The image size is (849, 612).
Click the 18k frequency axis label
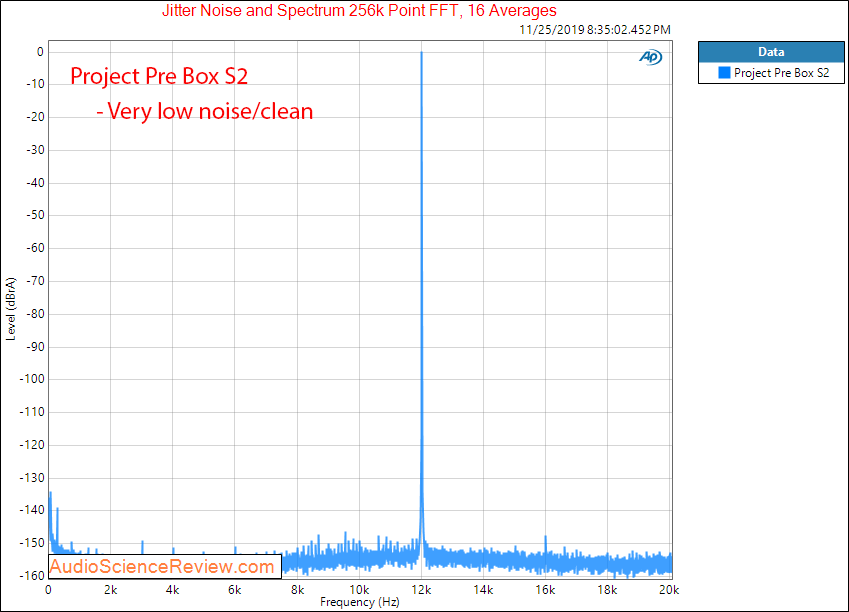click(x=607, y=590)
